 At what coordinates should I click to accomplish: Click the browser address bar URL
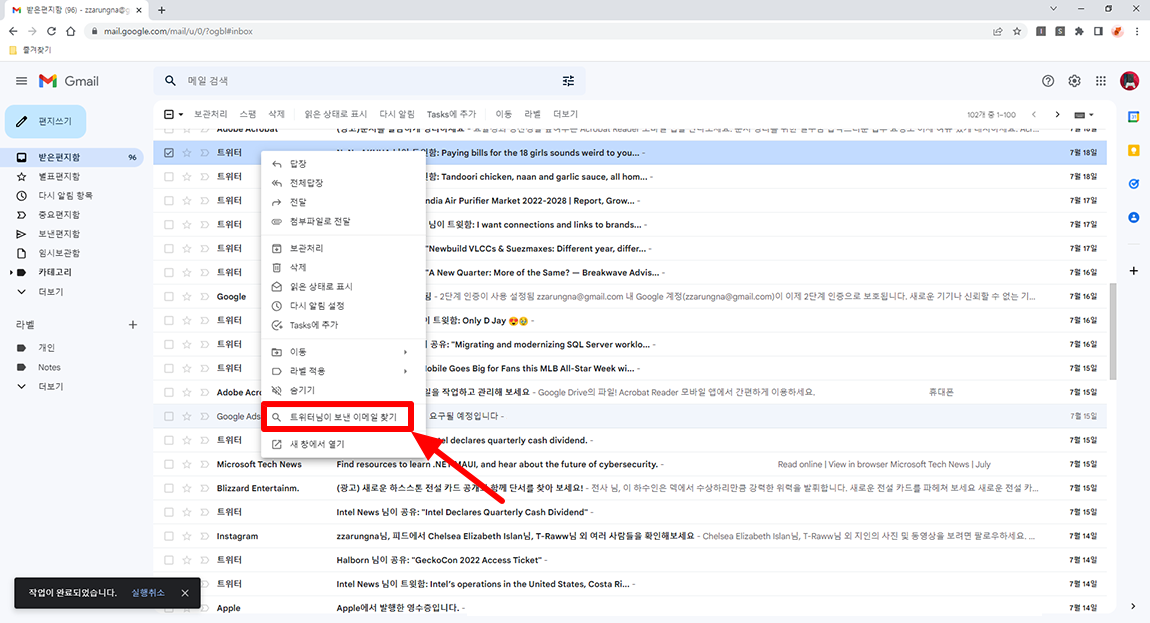(x=178, y=32)
